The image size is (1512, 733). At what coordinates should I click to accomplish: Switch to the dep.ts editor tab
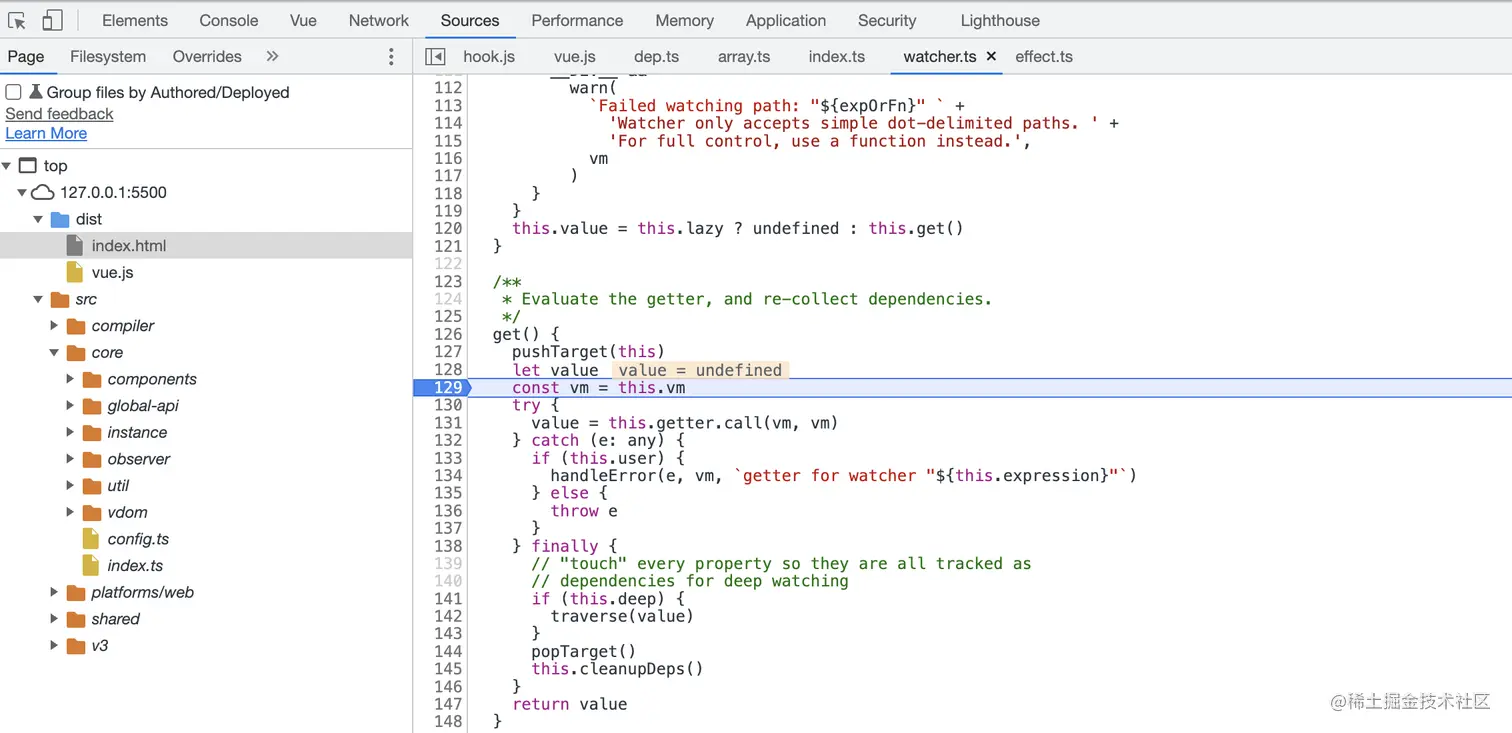(656, 56)
